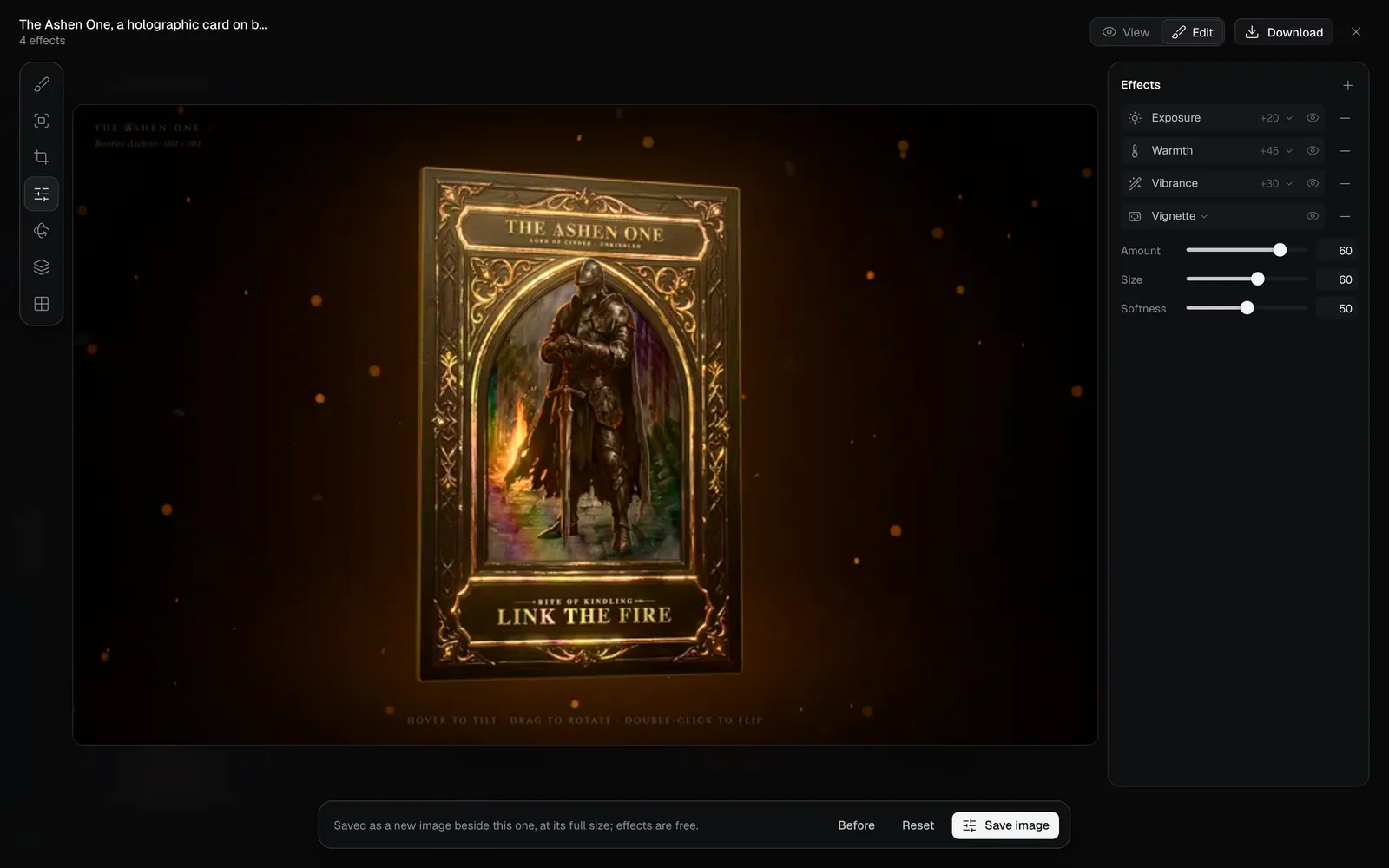Select the focus frame tool in left toolbar
1389x868 pixels.
(42, 121)
